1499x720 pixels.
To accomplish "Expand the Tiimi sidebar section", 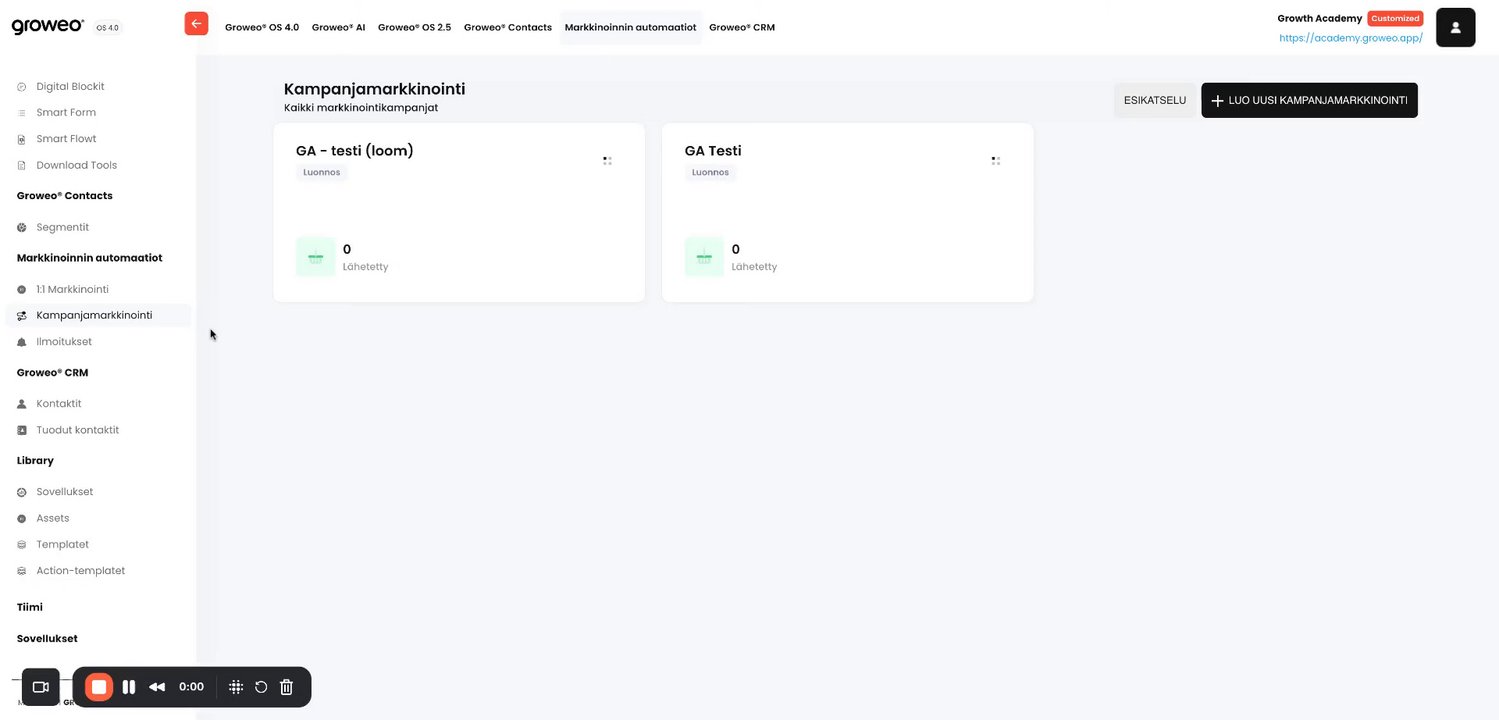I will click(x=30, y=607).
